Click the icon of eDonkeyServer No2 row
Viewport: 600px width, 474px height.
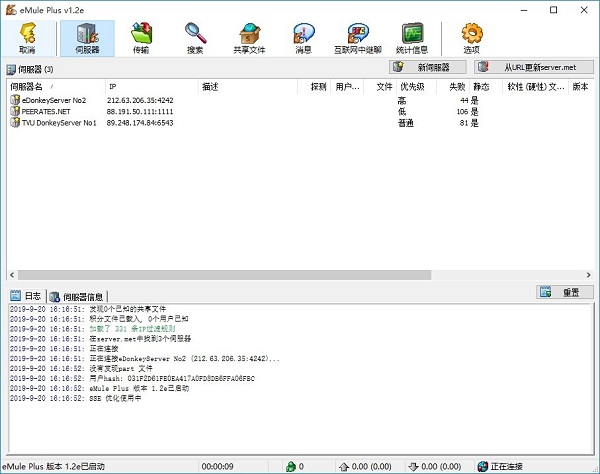coord(15,100)
